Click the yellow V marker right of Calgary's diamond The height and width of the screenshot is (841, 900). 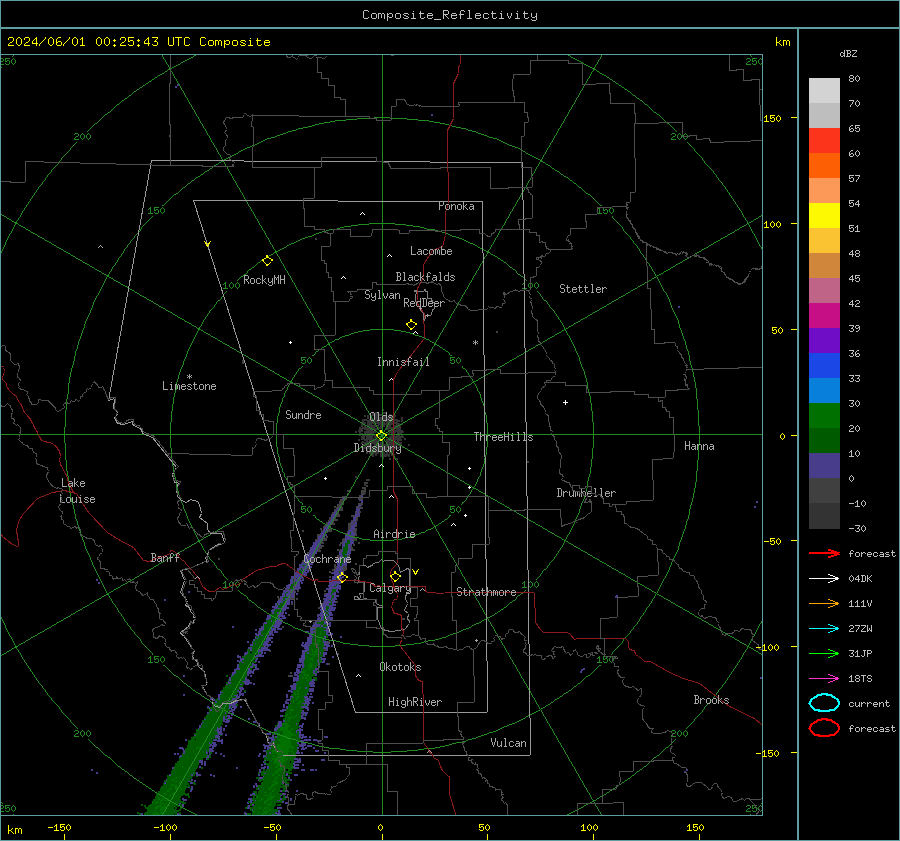pos(416,572)
